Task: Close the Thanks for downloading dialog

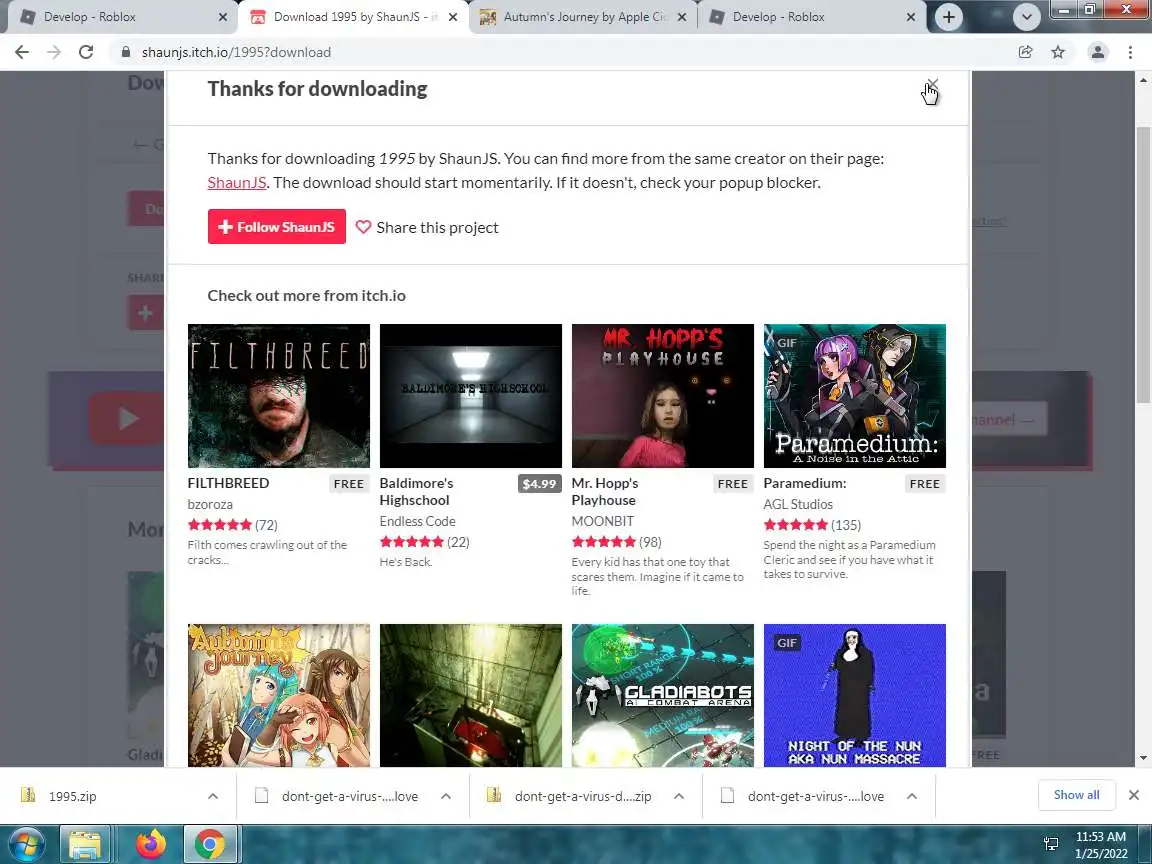Action: [932, 84]
